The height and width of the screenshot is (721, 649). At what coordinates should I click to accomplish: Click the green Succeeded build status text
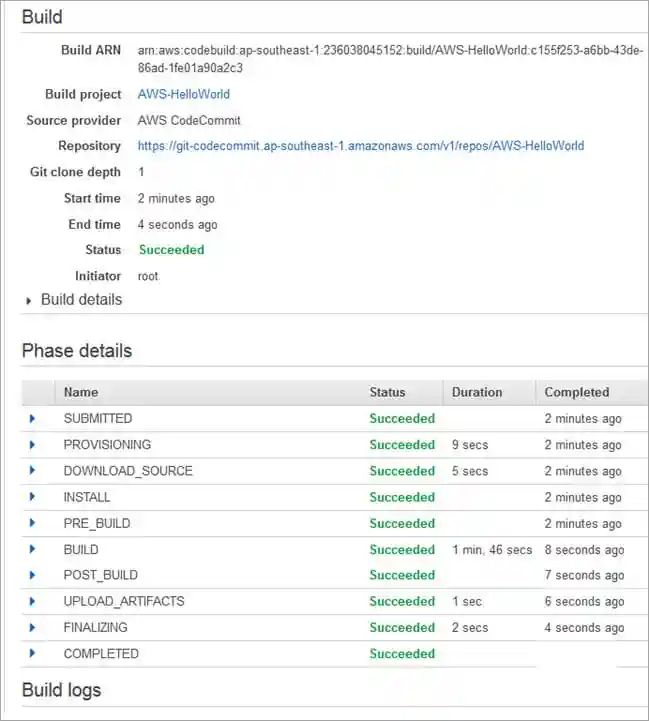171,250
